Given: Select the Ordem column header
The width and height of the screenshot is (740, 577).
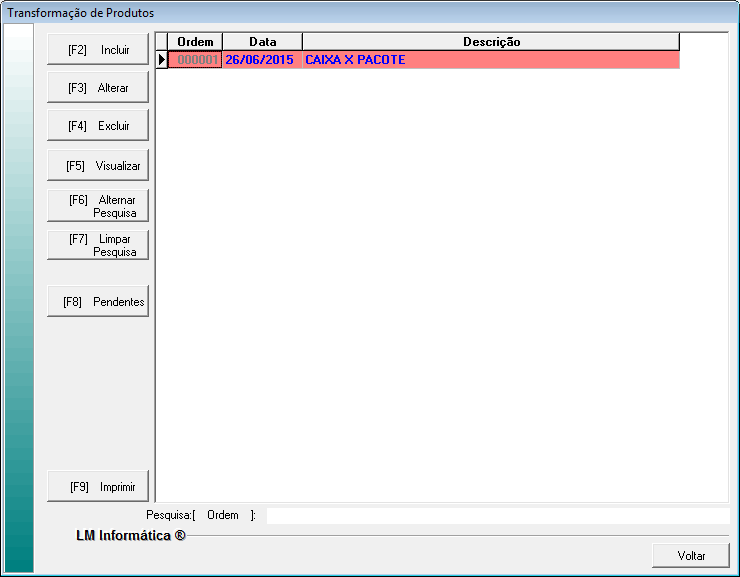Looking at the screenshot, I should (195, 42).
